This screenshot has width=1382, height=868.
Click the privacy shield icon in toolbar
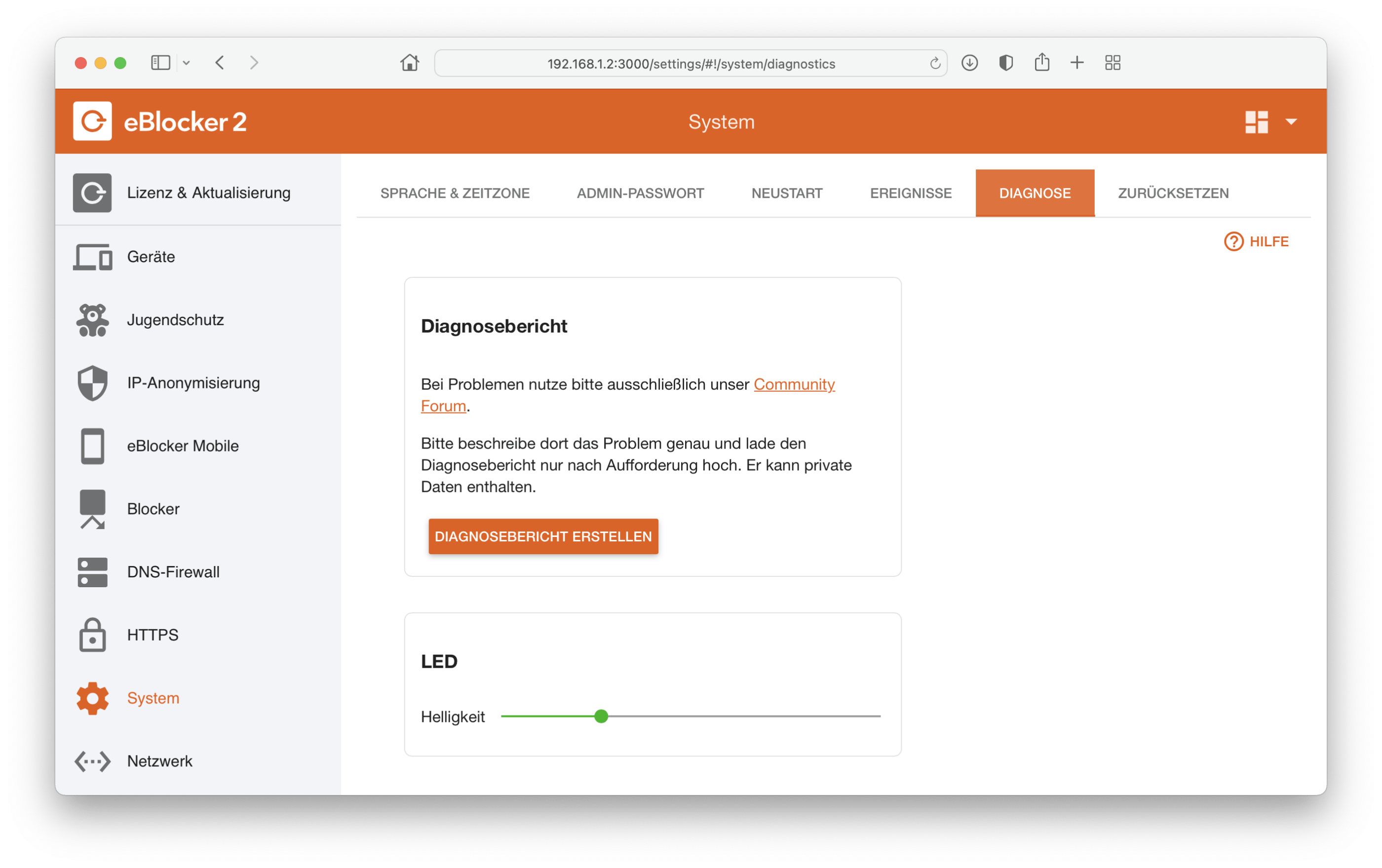click(x=1005, y=63)
